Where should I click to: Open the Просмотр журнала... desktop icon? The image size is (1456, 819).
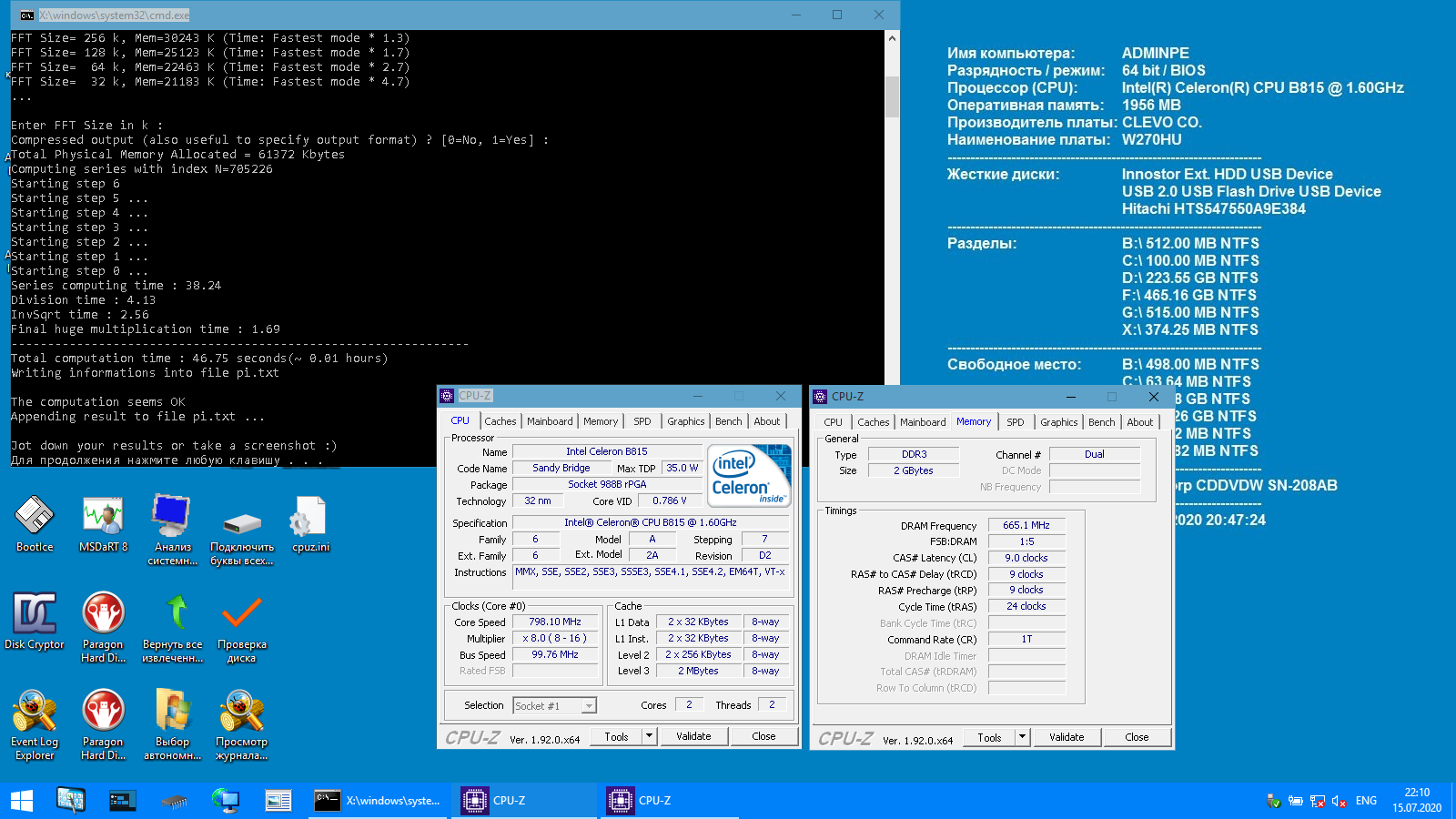[242, 724]
